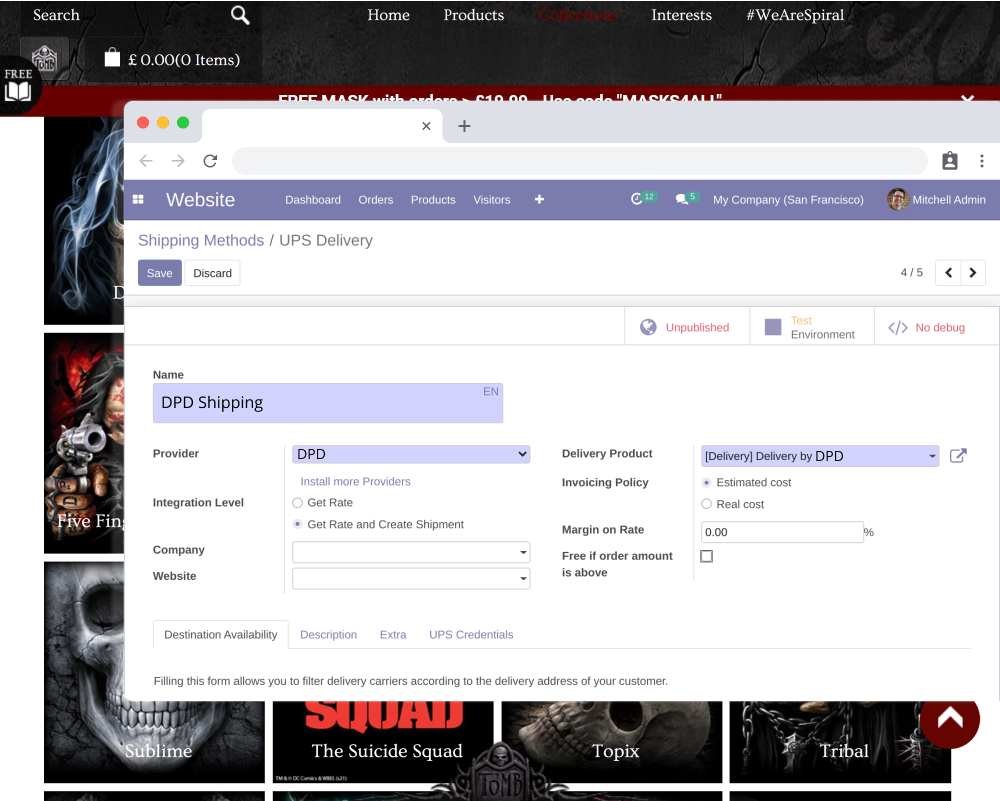Open the FREE catalogue book icon
This screenshot has height=801, width=1000.
tap(18, 85)
